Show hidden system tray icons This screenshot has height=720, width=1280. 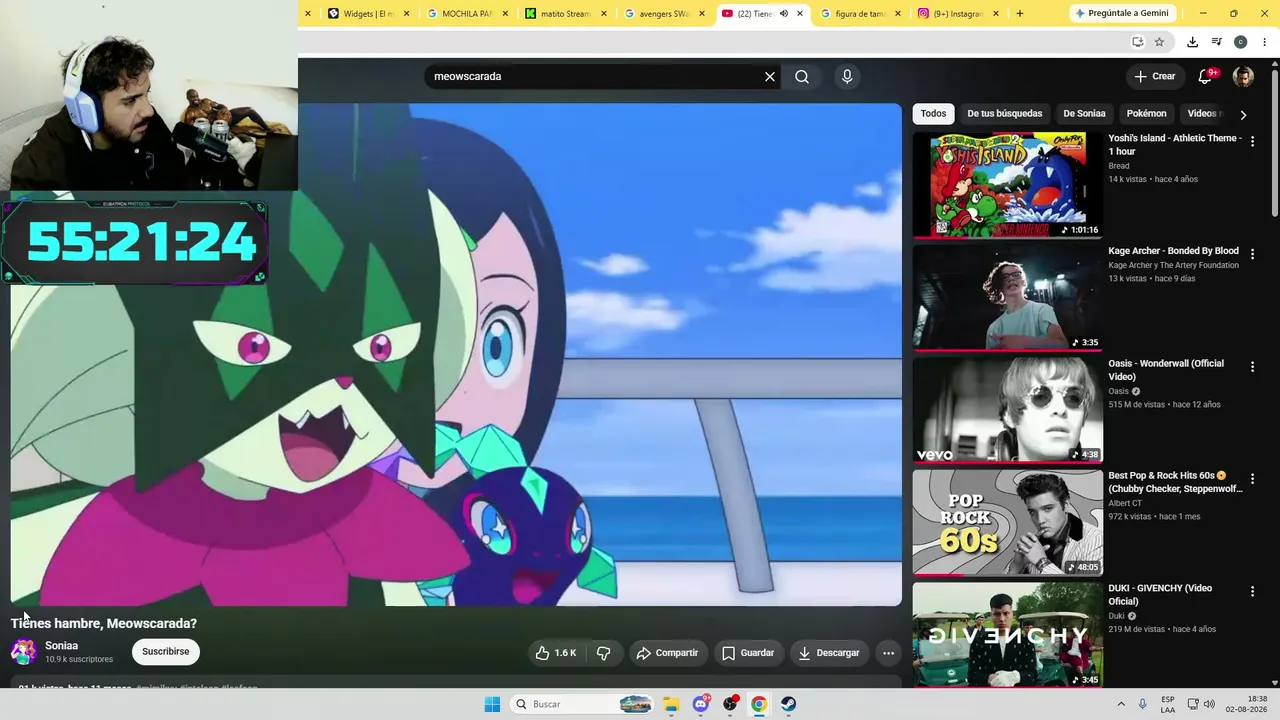coord(1121,704)
